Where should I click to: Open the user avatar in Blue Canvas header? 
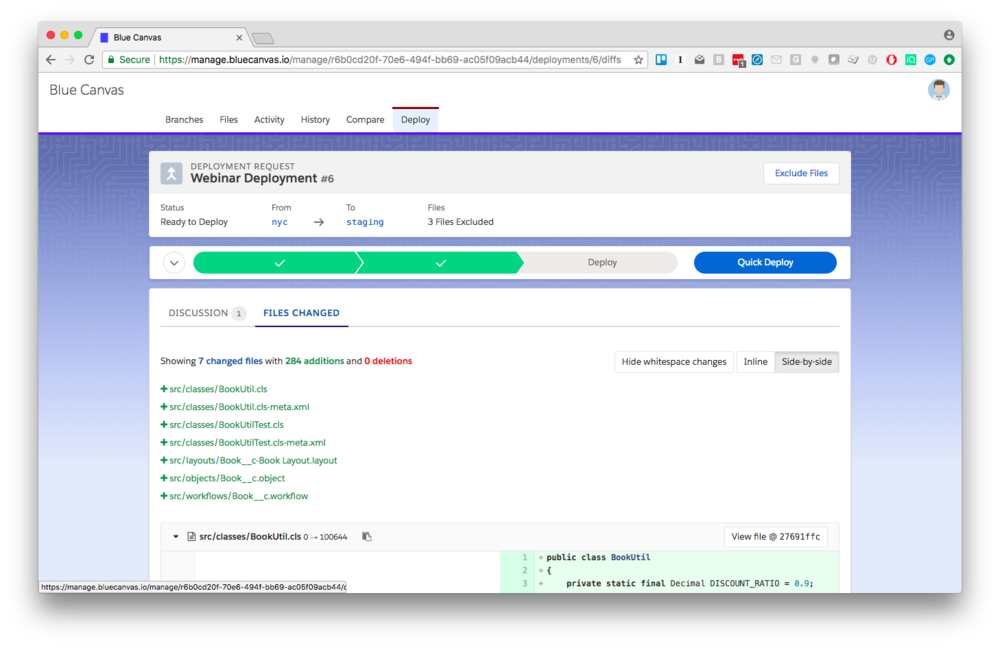tap(939, 90)
